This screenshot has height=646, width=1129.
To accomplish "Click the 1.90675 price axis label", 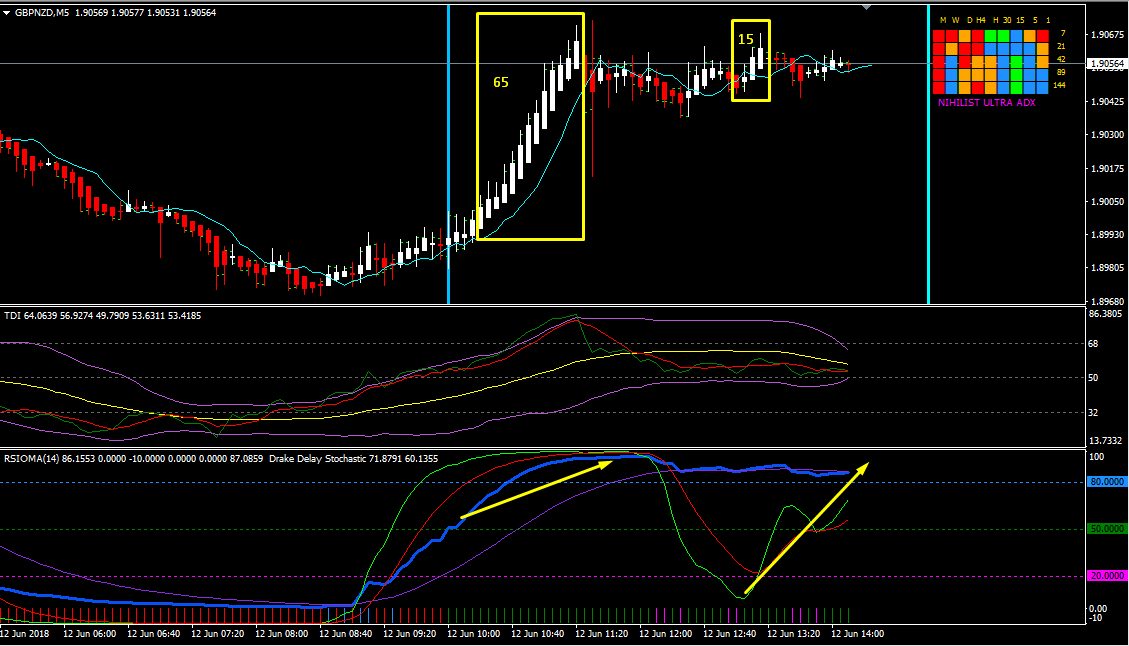I will 1107,35.
